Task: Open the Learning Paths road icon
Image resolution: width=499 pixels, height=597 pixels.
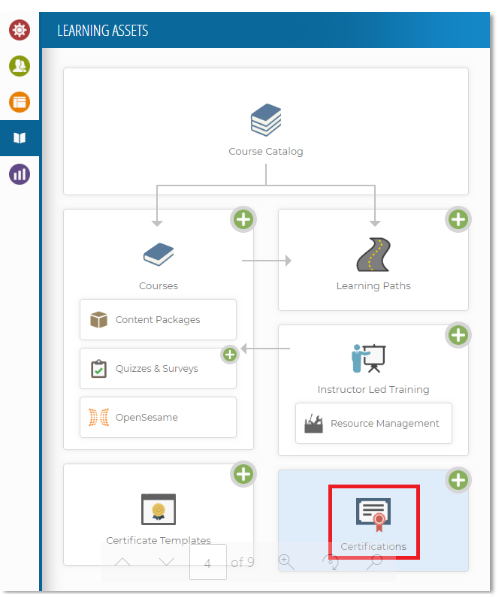Action: click(373, 254)
